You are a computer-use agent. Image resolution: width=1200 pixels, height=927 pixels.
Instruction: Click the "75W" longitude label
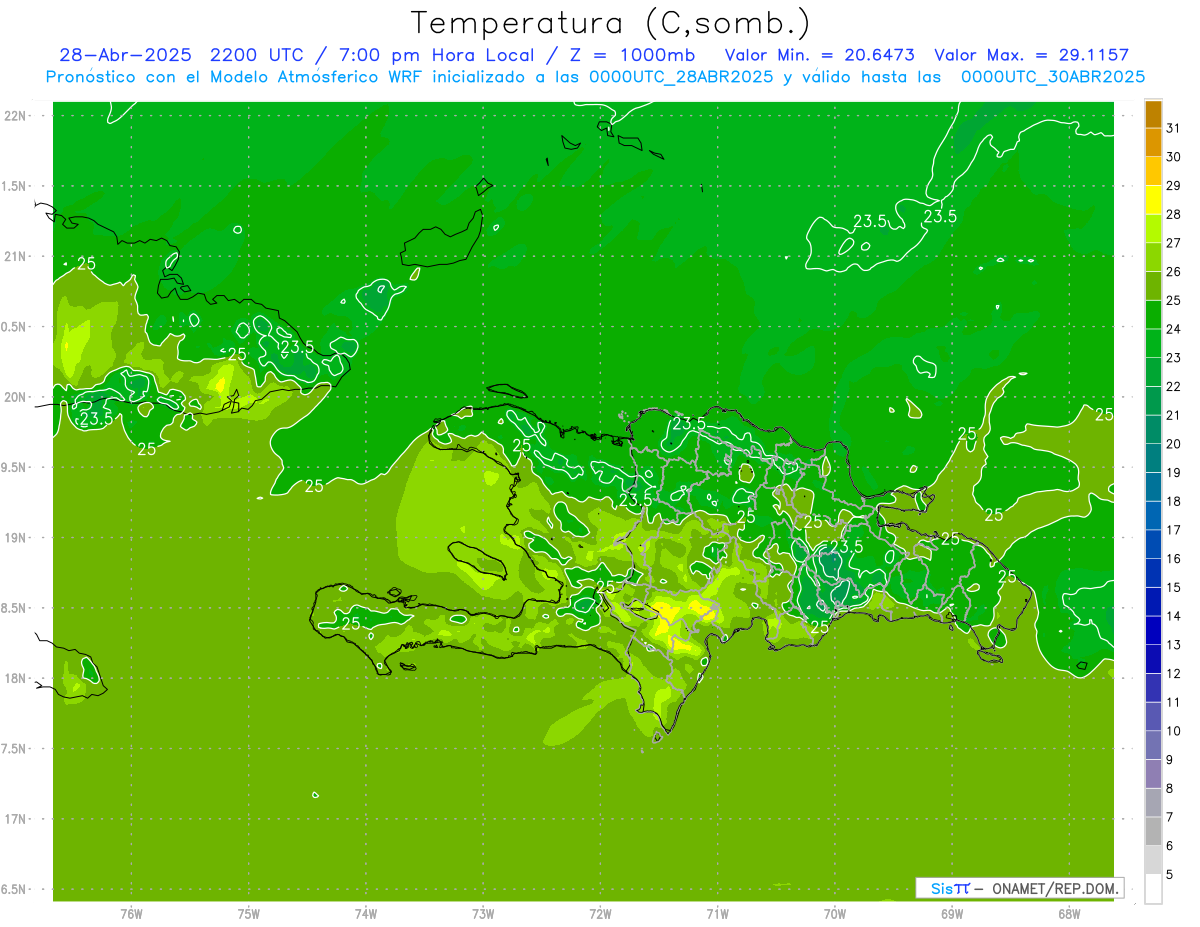click(x=248, y=913)
